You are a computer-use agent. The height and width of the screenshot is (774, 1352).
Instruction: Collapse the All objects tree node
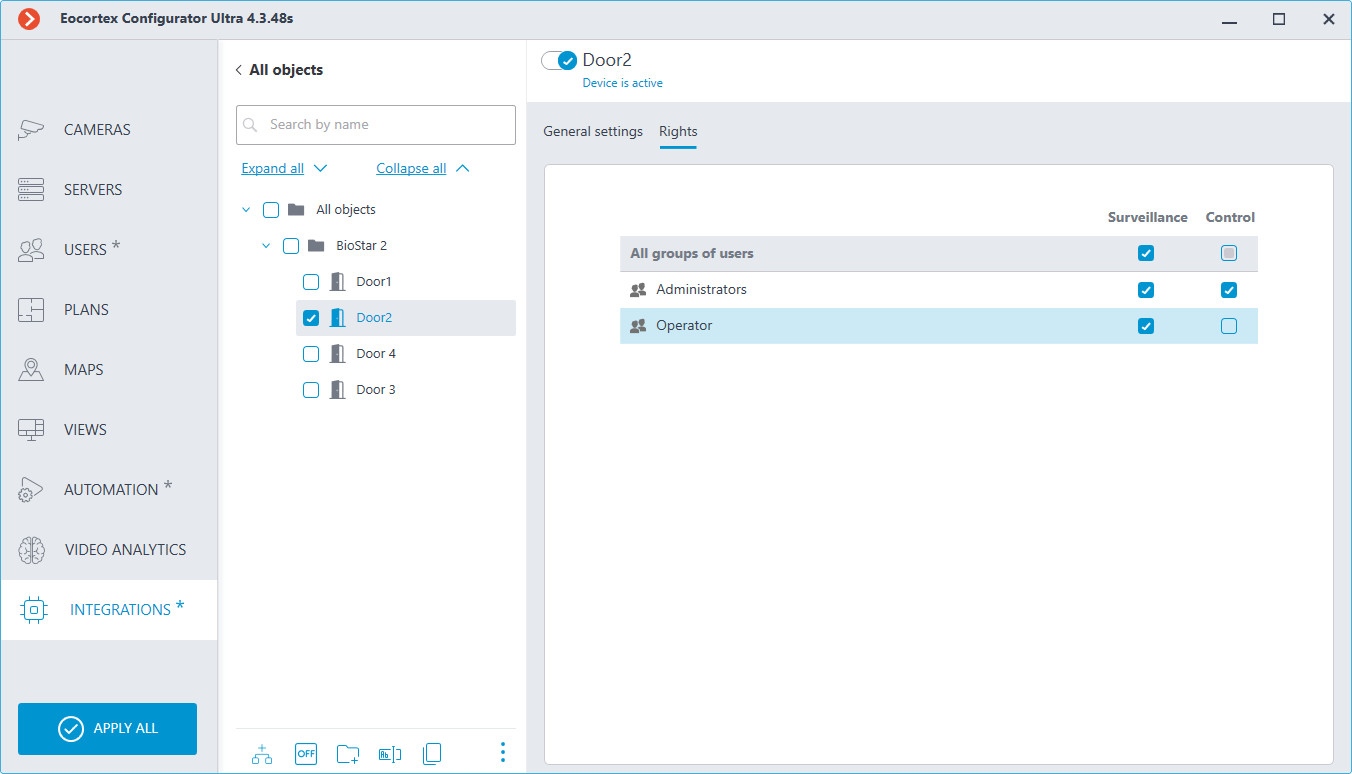click(x=246, y=210)
